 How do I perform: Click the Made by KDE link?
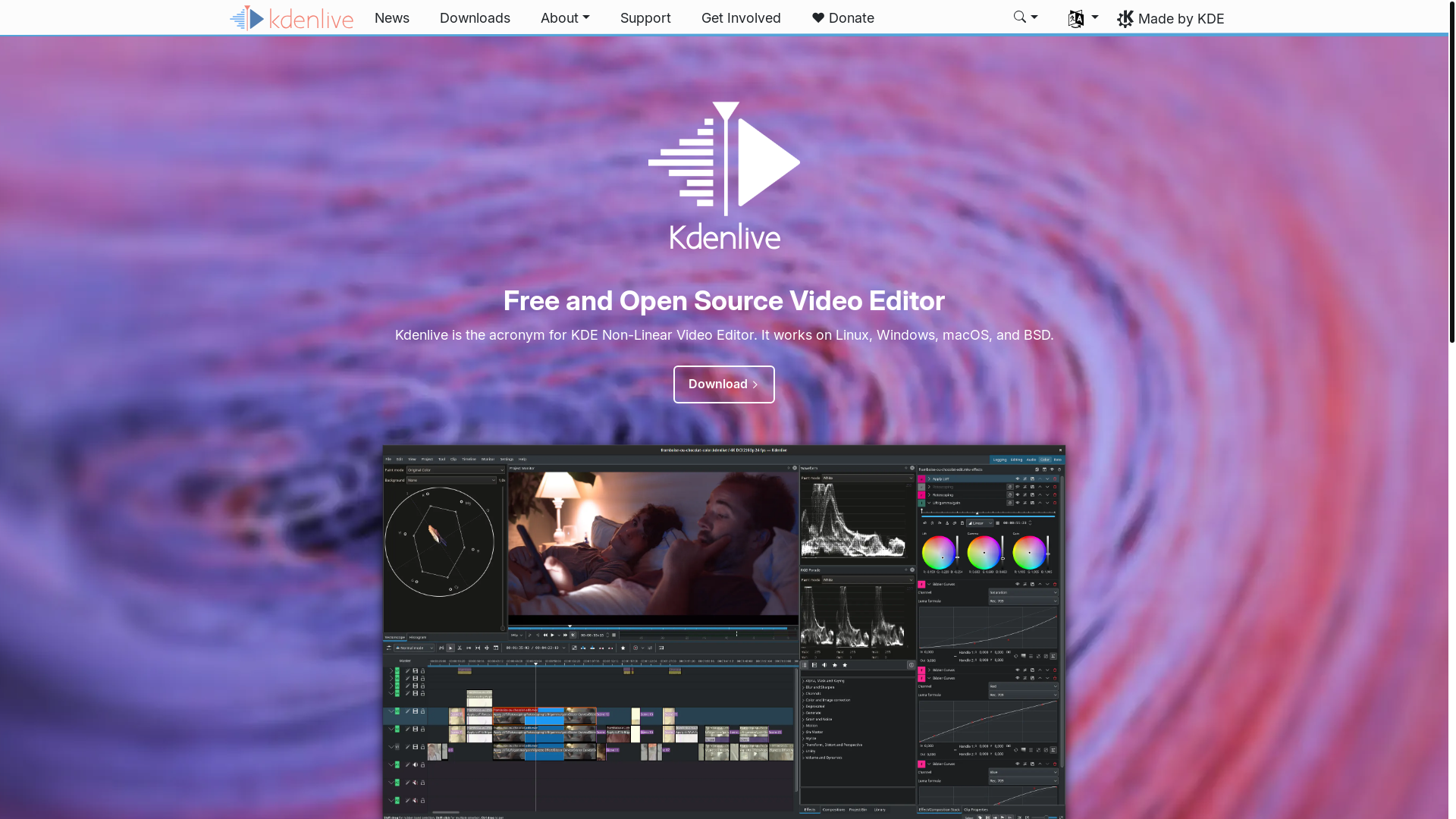tap(1171, 19)
